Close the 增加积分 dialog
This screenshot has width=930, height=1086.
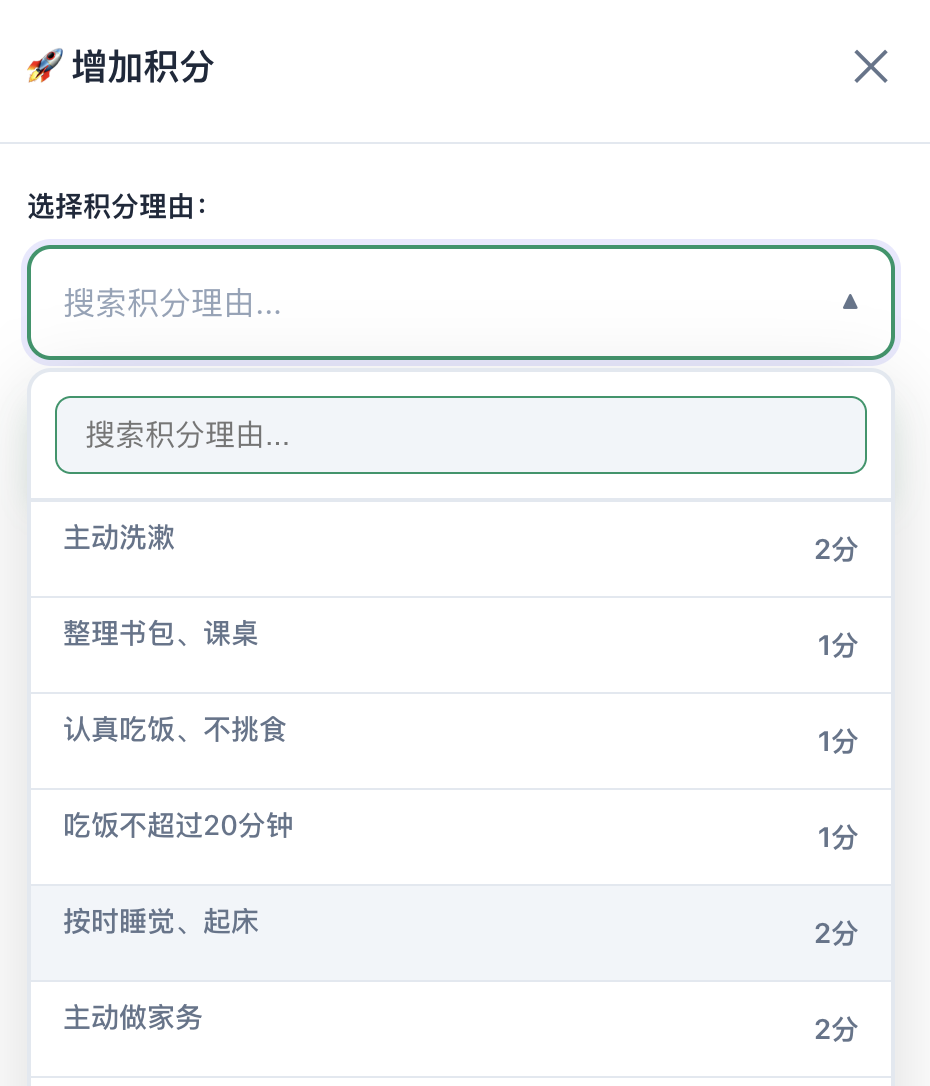pos(870,68)
